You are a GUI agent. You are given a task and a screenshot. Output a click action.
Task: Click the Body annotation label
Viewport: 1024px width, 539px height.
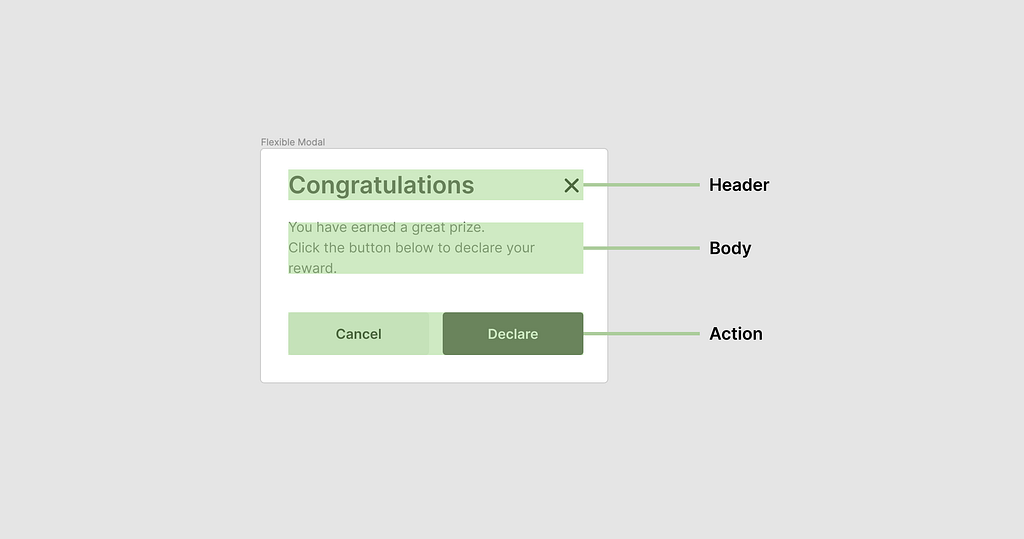tap(729, 248)
